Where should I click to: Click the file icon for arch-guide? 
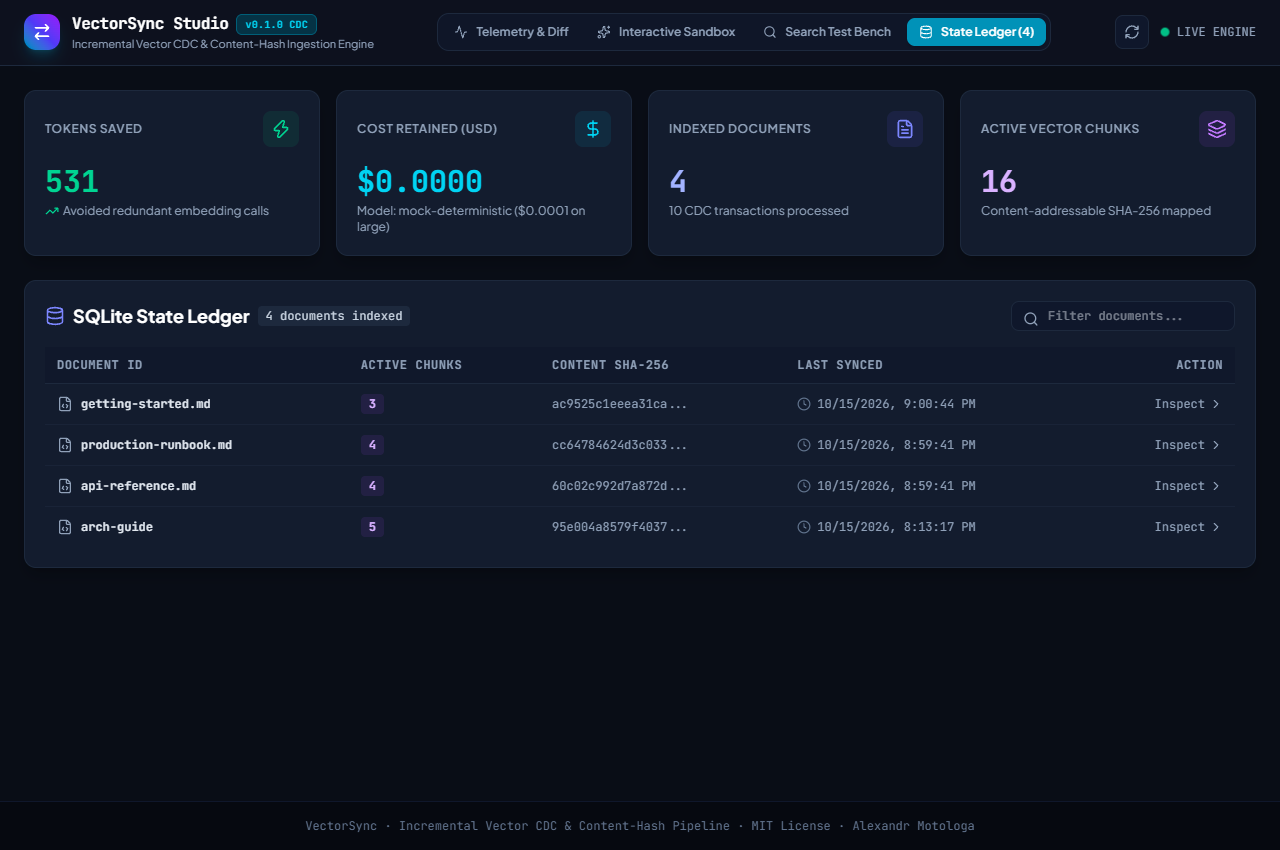pyautogui.click(x=65, y=527)
